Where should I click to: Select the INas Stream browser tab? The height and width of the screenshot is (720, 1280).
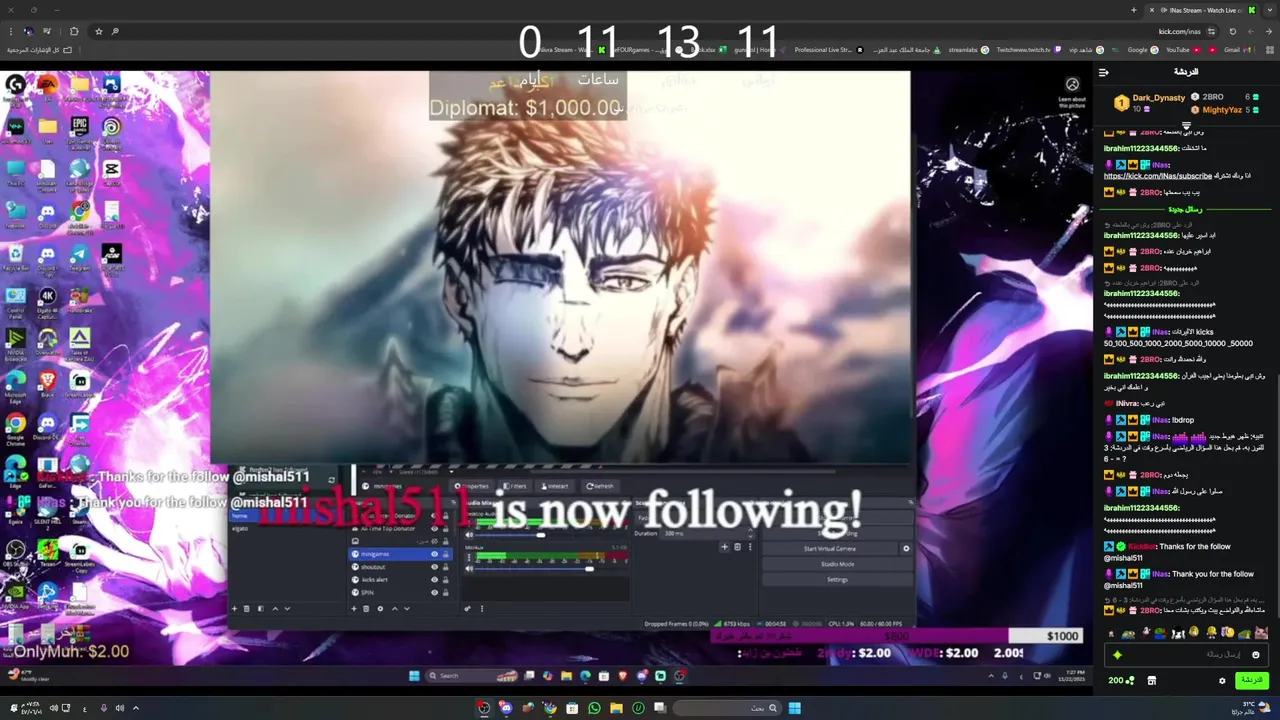coord(1200,10)
